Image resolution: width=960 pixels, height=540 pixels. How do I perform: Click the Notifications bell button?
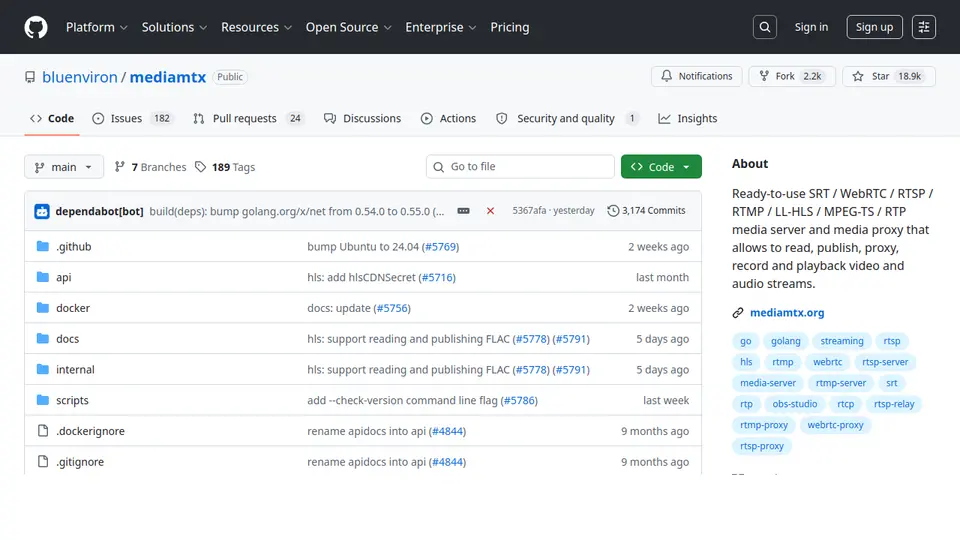point(697,76)
